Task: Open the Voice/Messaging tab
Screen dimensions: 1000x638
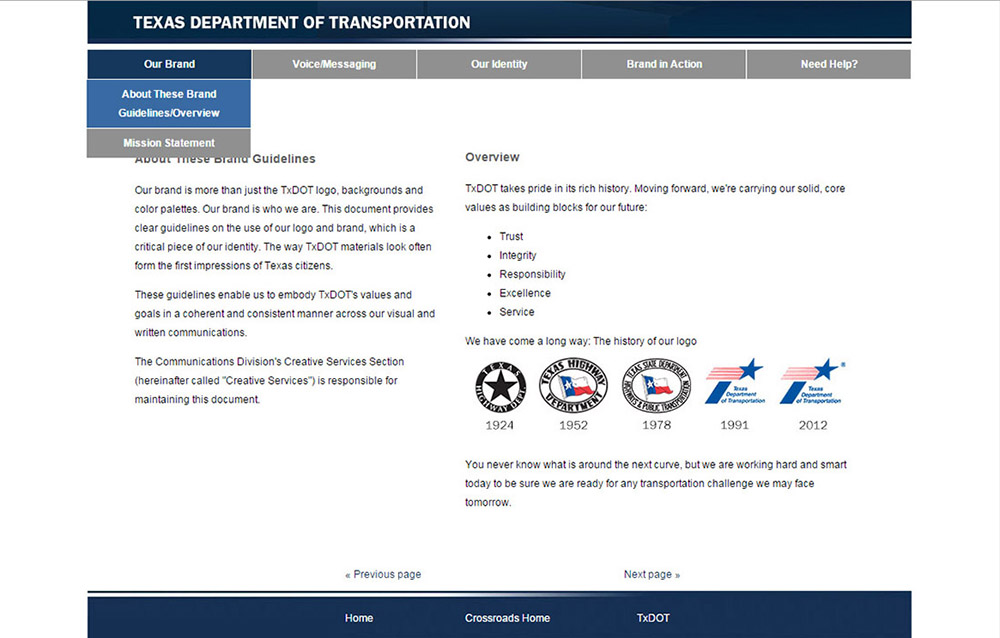Action: (x=334, y=64)
